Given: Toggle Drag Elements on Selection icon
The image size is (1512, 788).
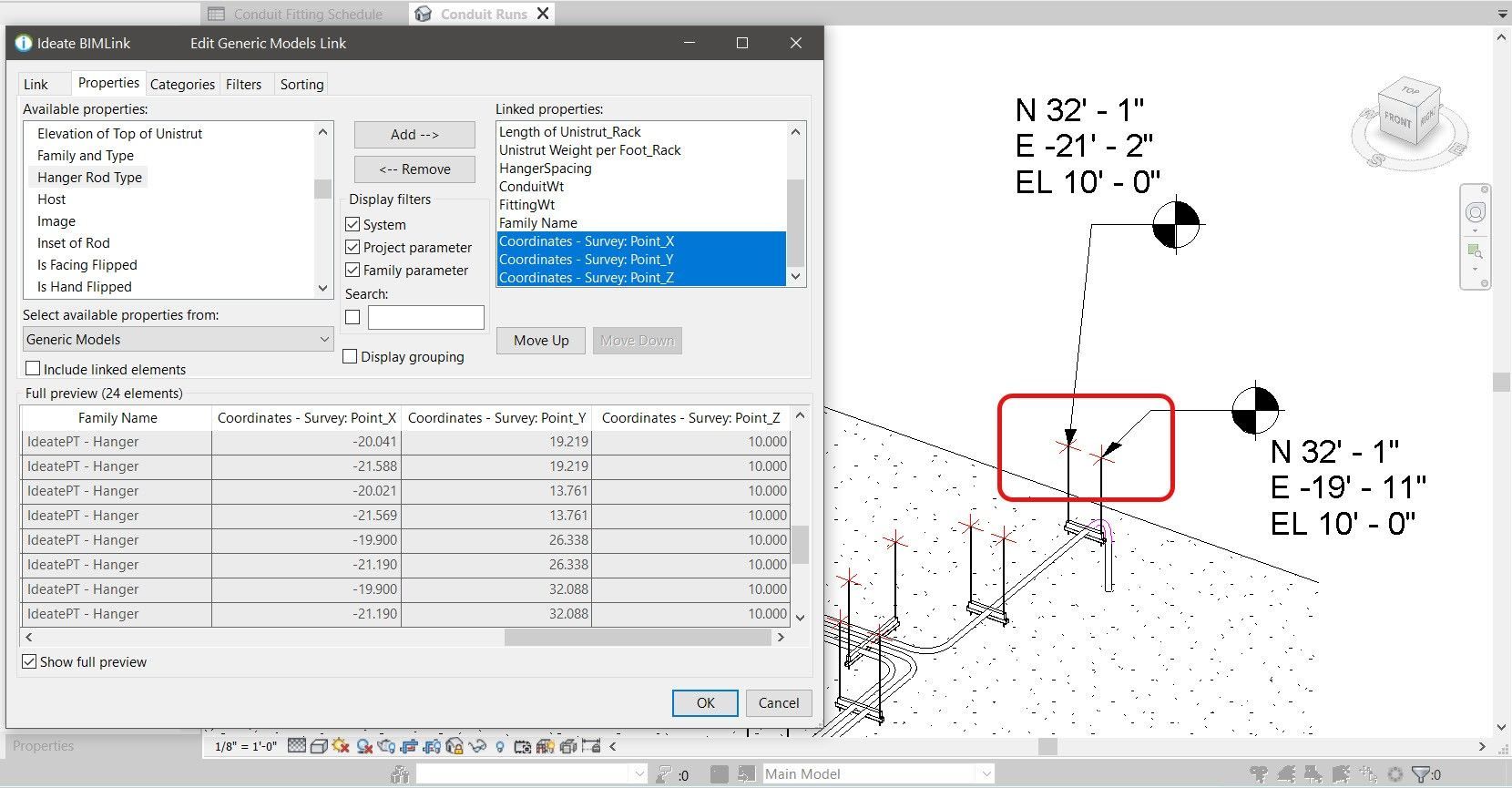Looking at the screenshot, I should [x=1368, y=774].
